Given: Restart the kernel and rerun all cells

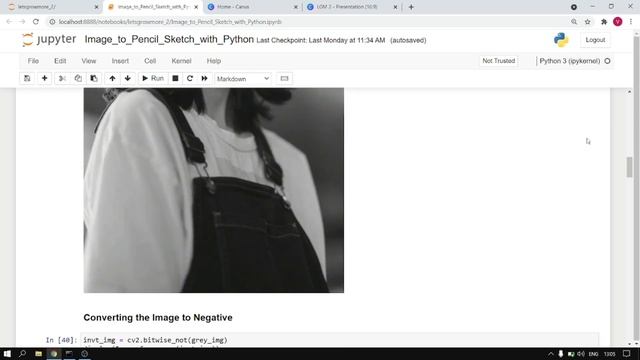Looking at the screenshot, I should coord(204,78).
